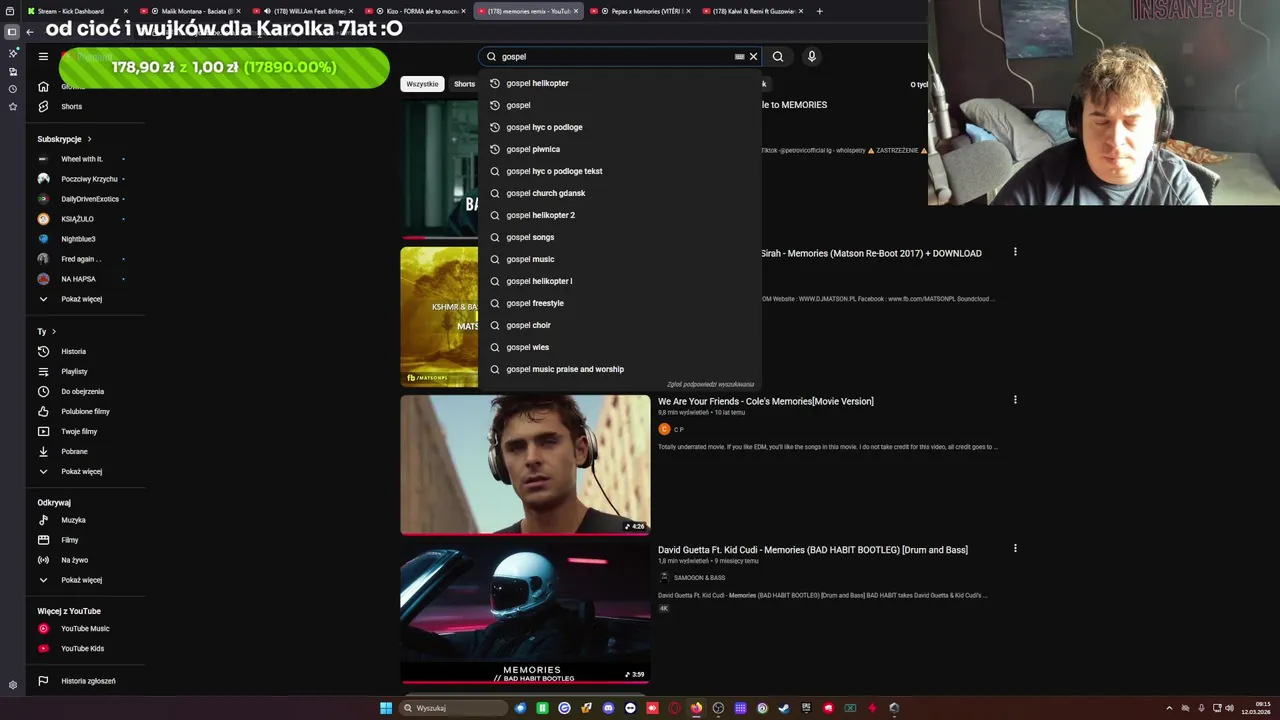Viewport: 1280px width, 720px height.
Task: Choose suggestion gospel hyc o podloge
Action: pos(620,127)
